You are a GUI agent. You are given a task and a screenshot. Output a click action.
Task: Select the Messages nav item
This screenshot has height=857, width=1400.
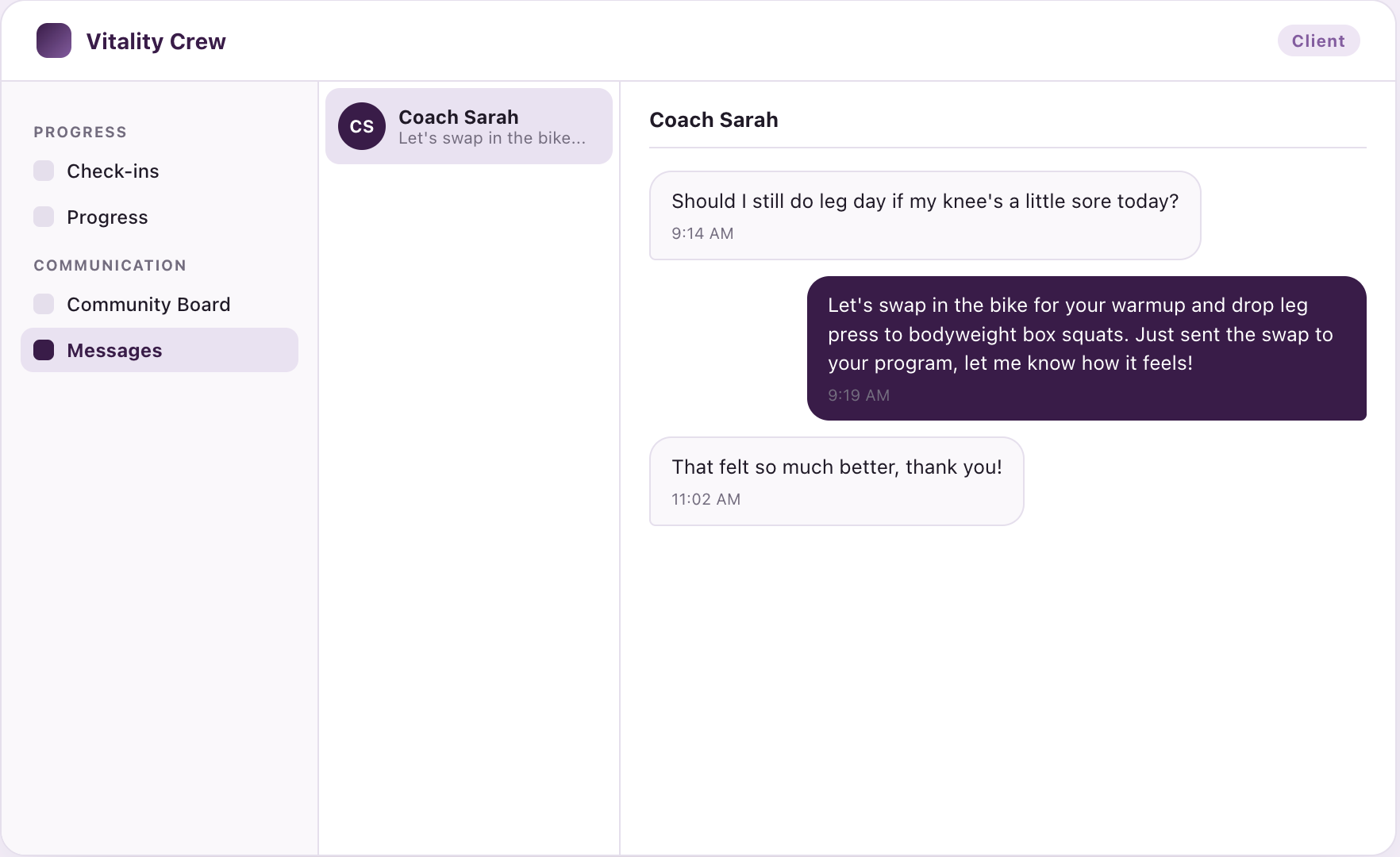(160, 350)
